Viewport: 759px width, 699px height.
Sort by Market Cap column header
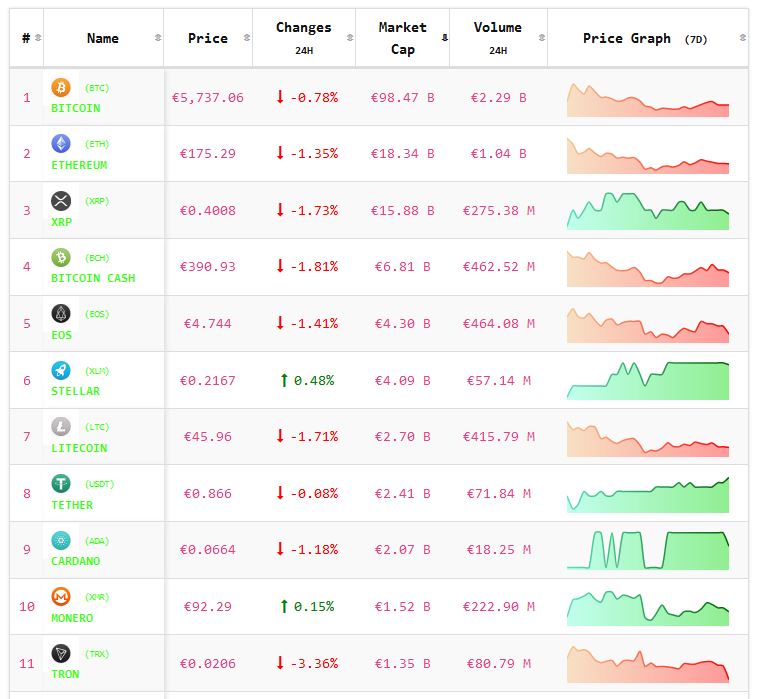click(x=402, y=38)
